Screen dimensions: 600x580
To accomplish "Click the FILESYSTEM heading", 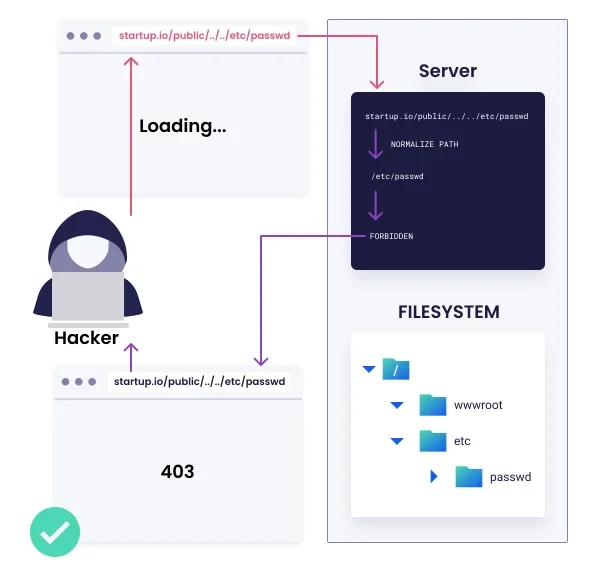I will [x=449, y=312].
